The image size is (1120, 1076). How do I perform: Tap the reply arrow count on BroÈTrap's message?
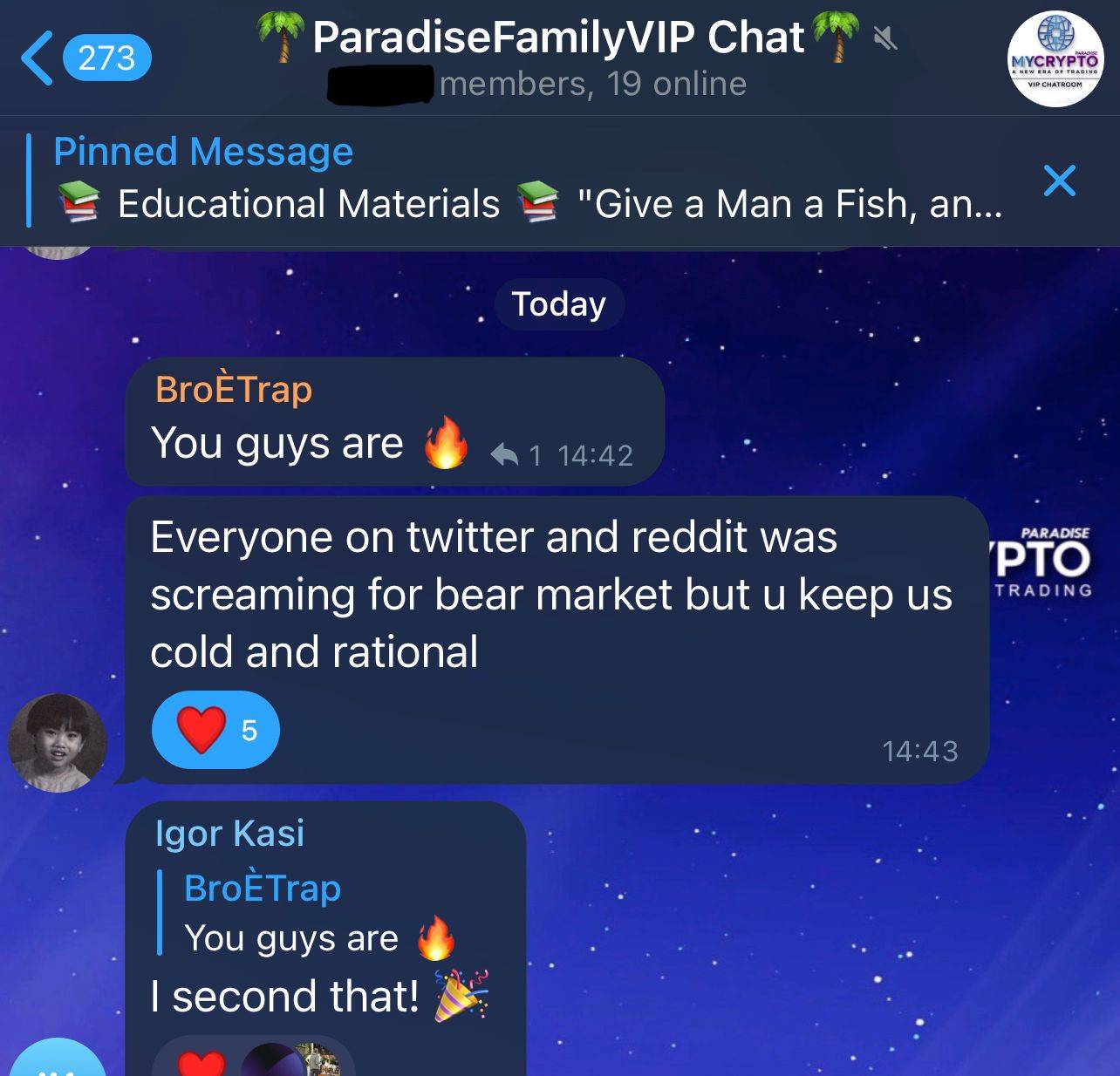(x=517, y=455)
